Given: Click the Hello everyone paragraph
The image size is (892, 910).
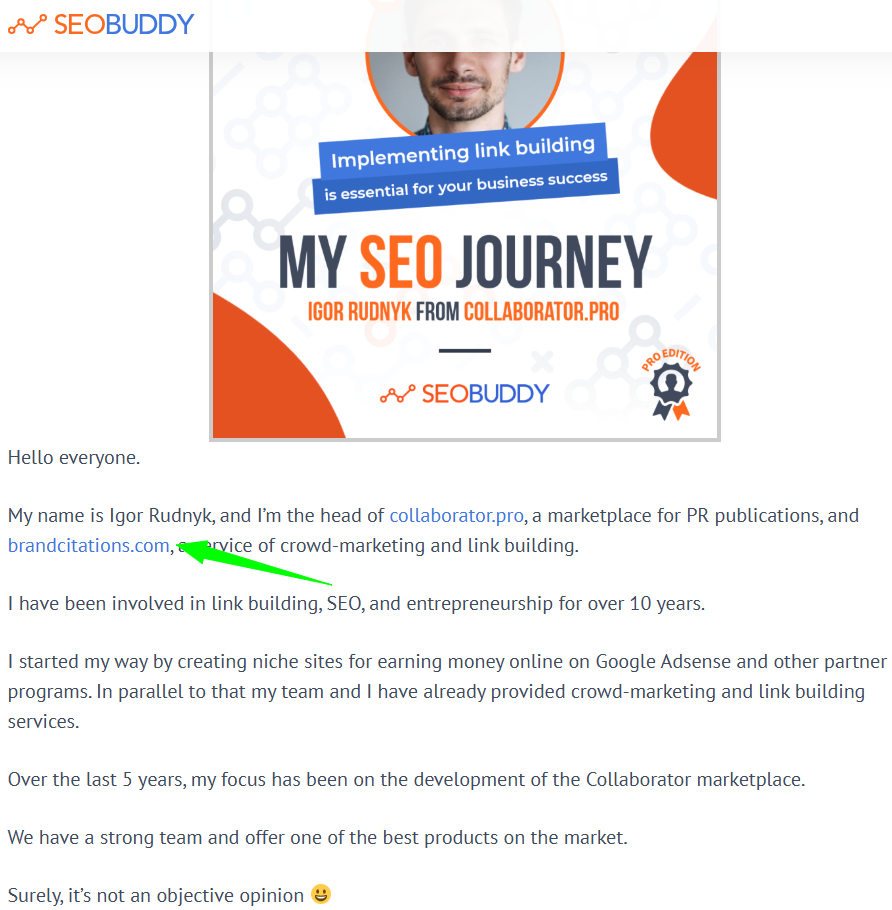Looking at the screenshot, I should (x=74, y=457).
